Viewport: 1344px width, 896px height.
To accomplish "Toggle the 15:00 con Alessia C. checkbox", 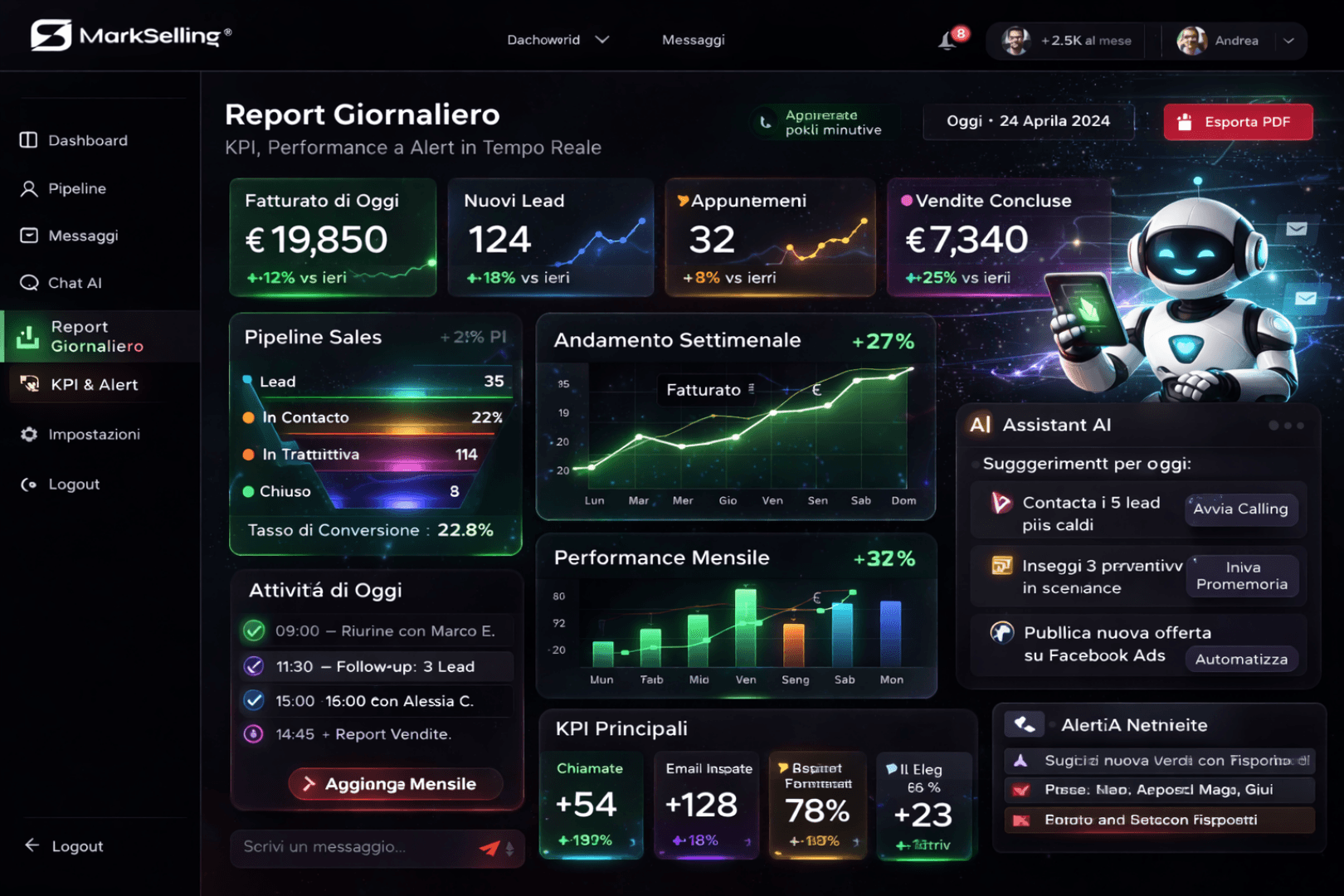I will click(x=255, y=700).
